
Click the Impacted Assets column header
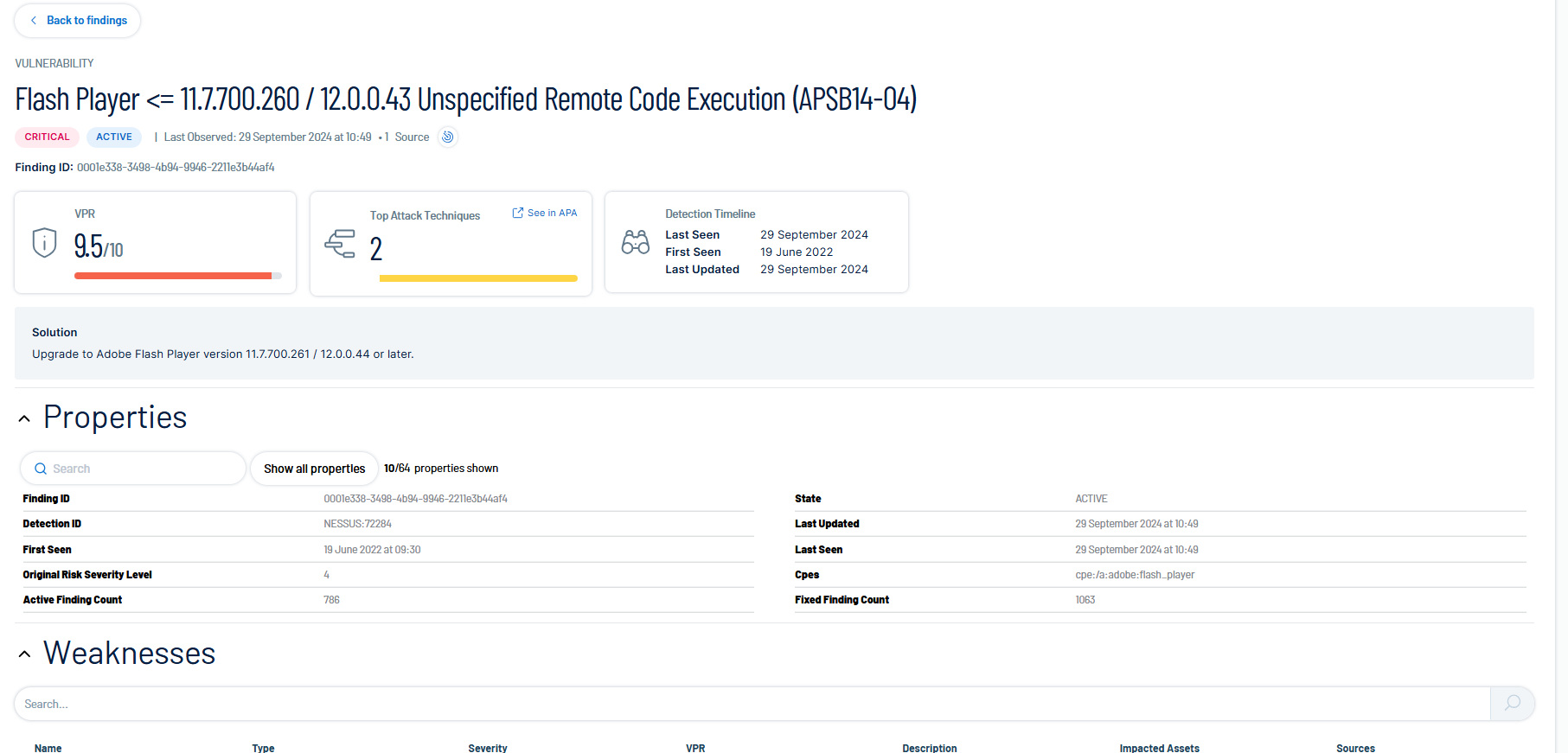click(x=1159, y=748)
